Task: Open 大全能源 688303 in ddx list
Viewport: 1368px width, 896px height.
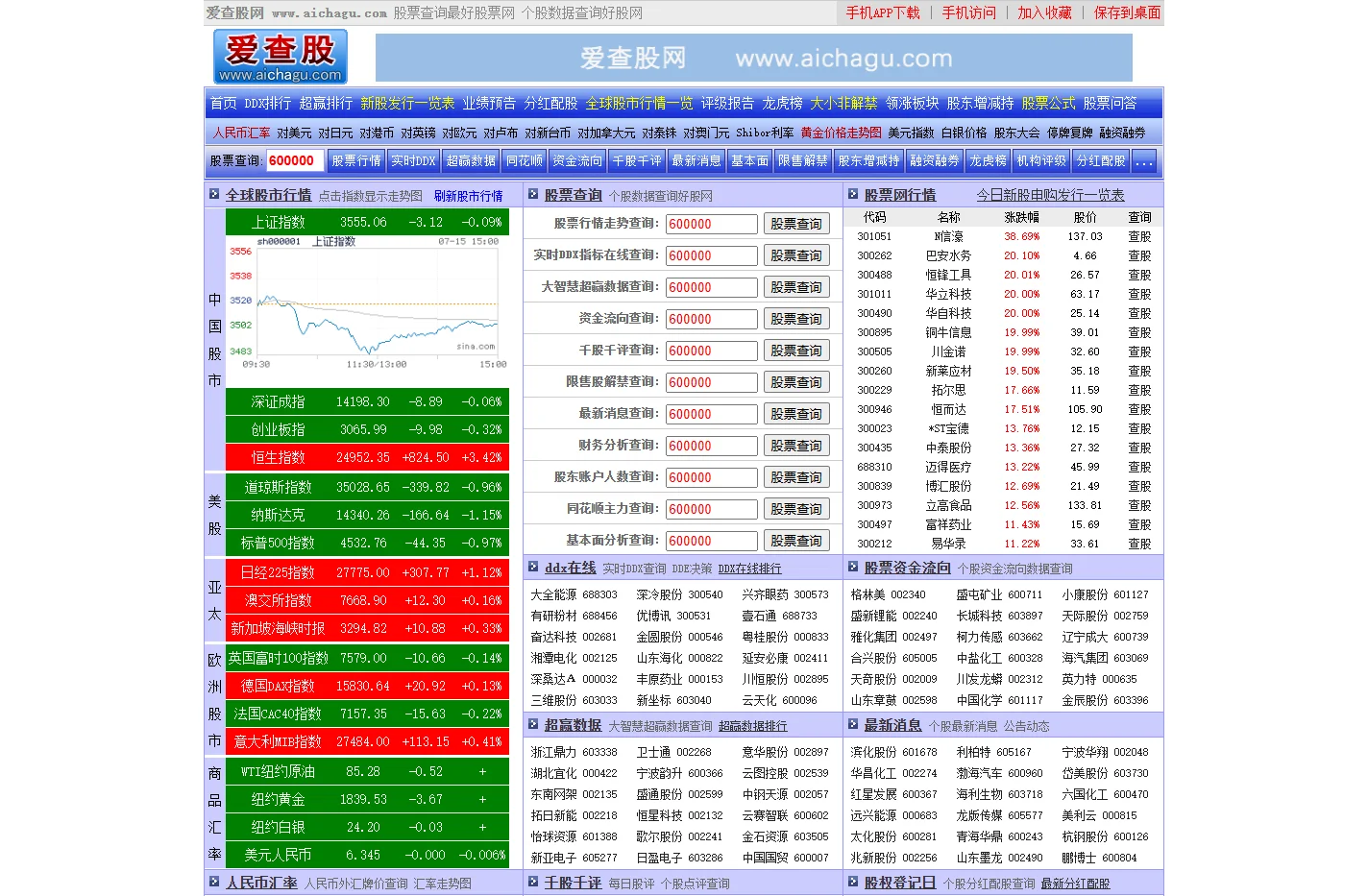Action: click(574, 594)
